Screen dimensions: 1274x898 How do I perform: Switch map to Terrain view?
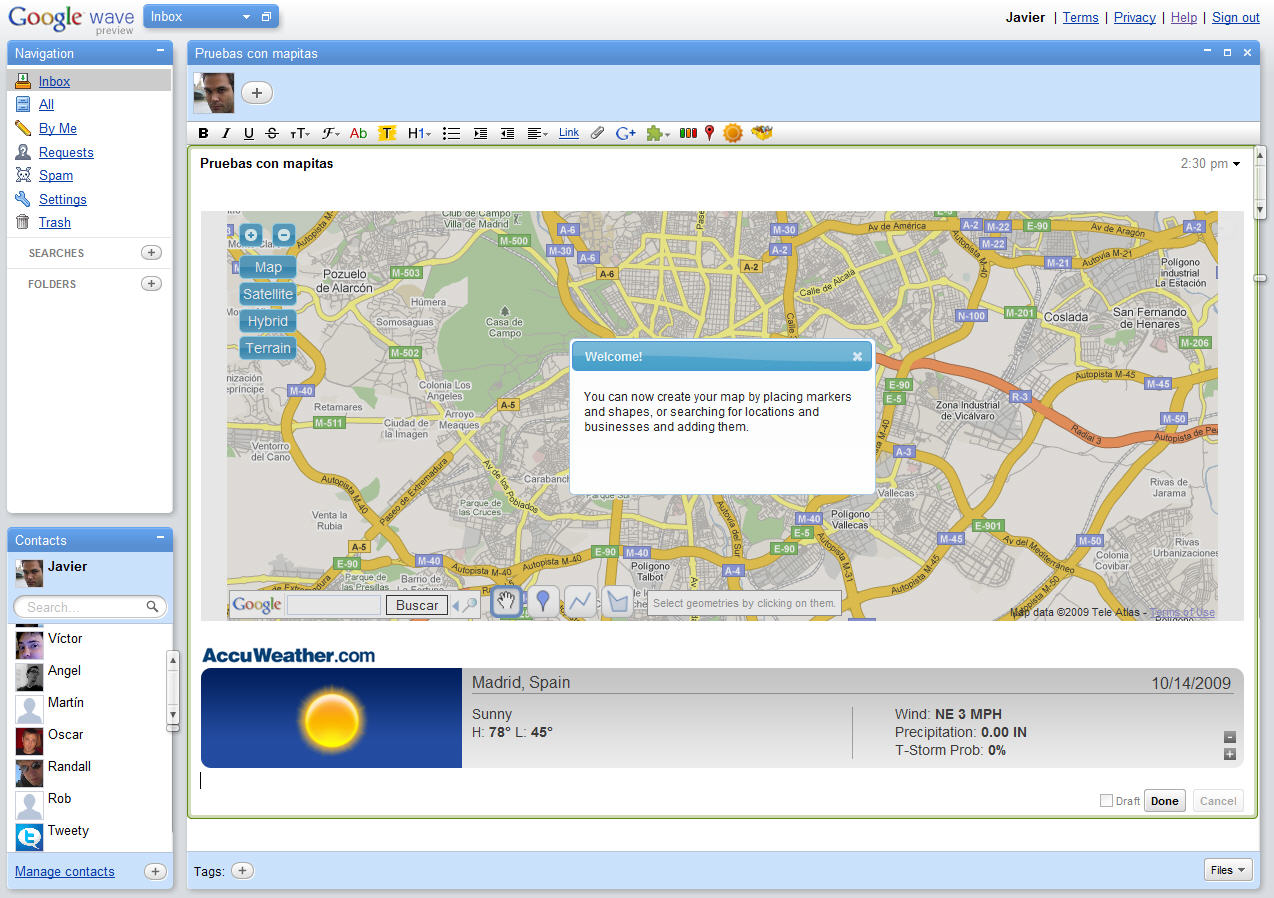tap(268, 348)
